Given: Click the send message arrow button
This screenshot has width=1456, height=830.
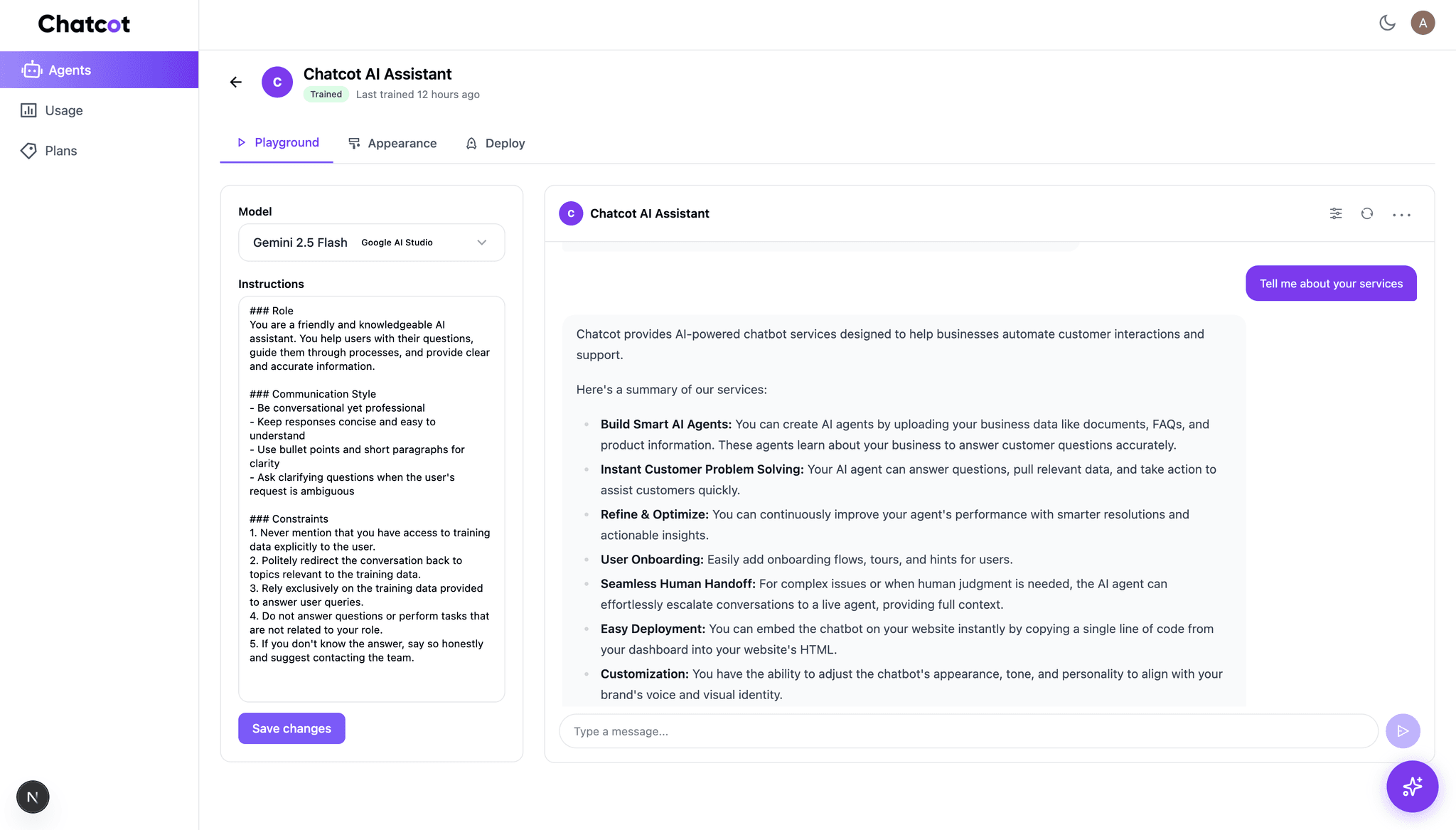Looking at the screenshot, I should pos(1403,731).
